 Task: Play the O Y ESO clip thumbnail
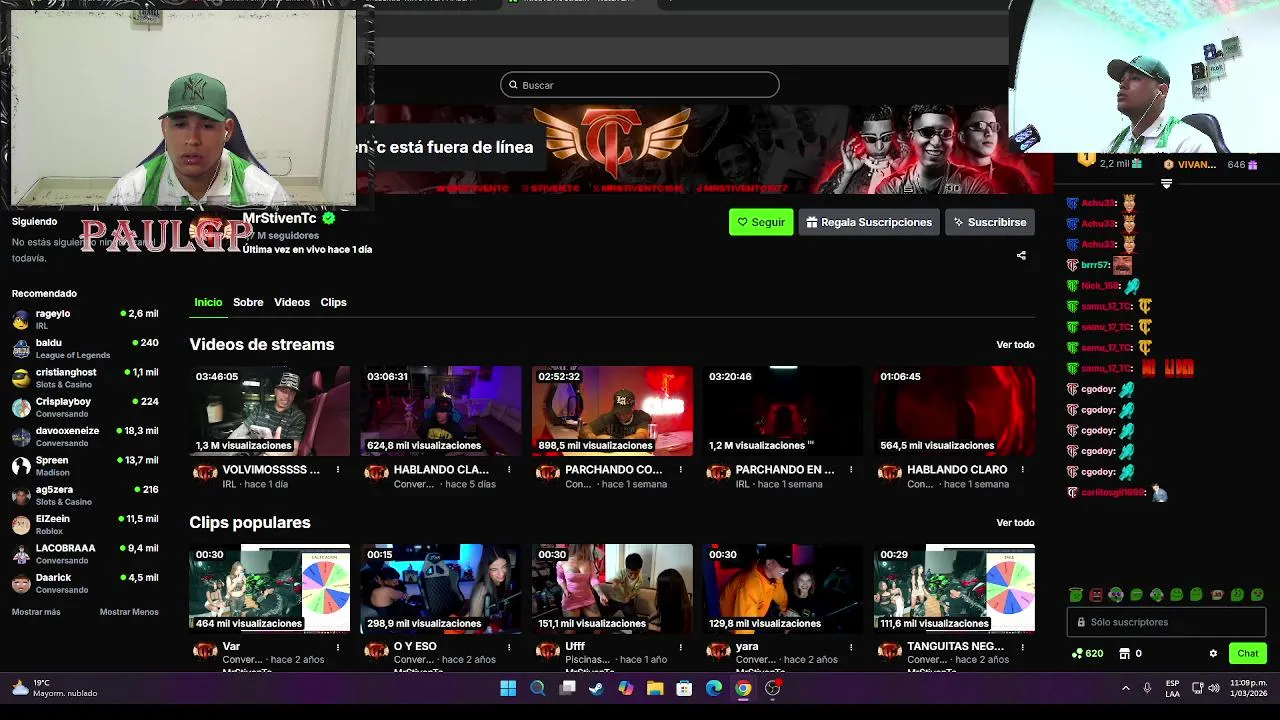[441, 588]
